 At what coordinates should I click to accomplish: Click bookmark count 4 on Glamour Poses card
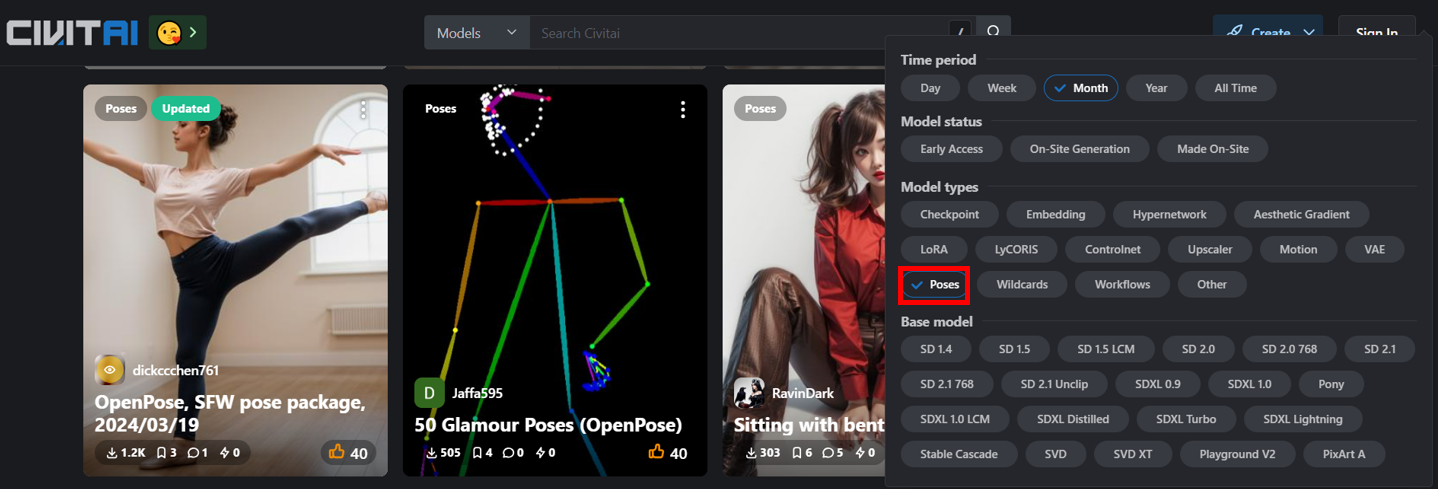click(482, 453)
